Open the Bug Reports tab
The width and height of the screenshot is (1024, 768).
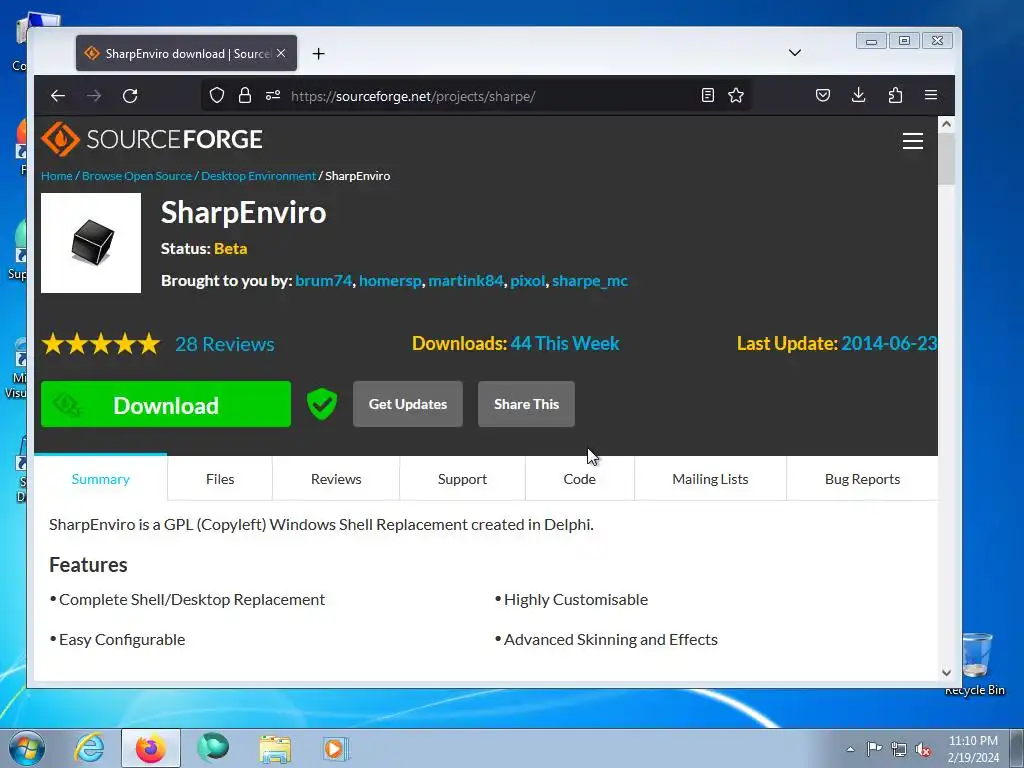pyautogui.click(x=863, y=479)
